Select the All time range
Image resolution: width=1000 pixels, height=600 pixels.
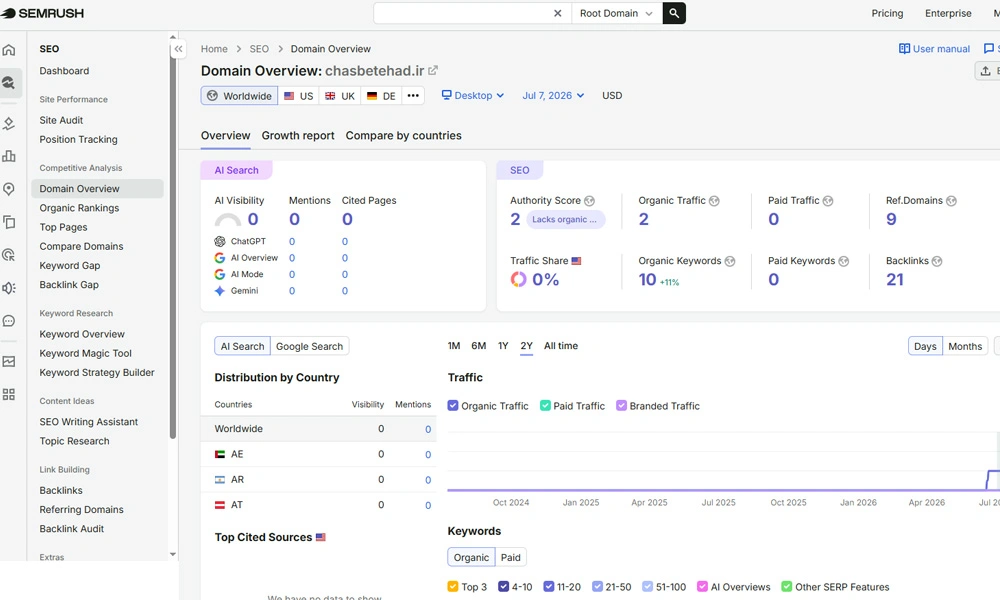[x=561, y=346]
